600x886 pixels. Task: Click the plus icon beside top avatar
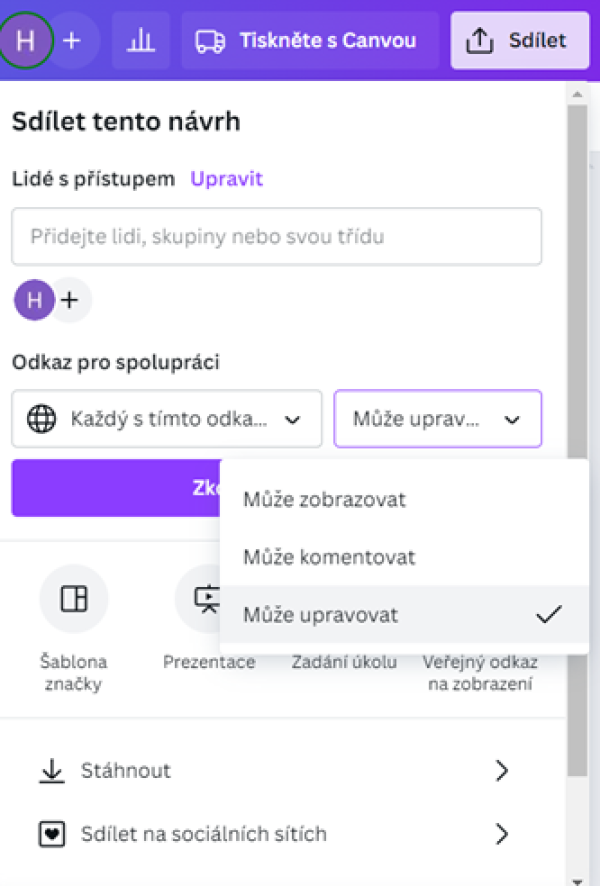point(71,41)
